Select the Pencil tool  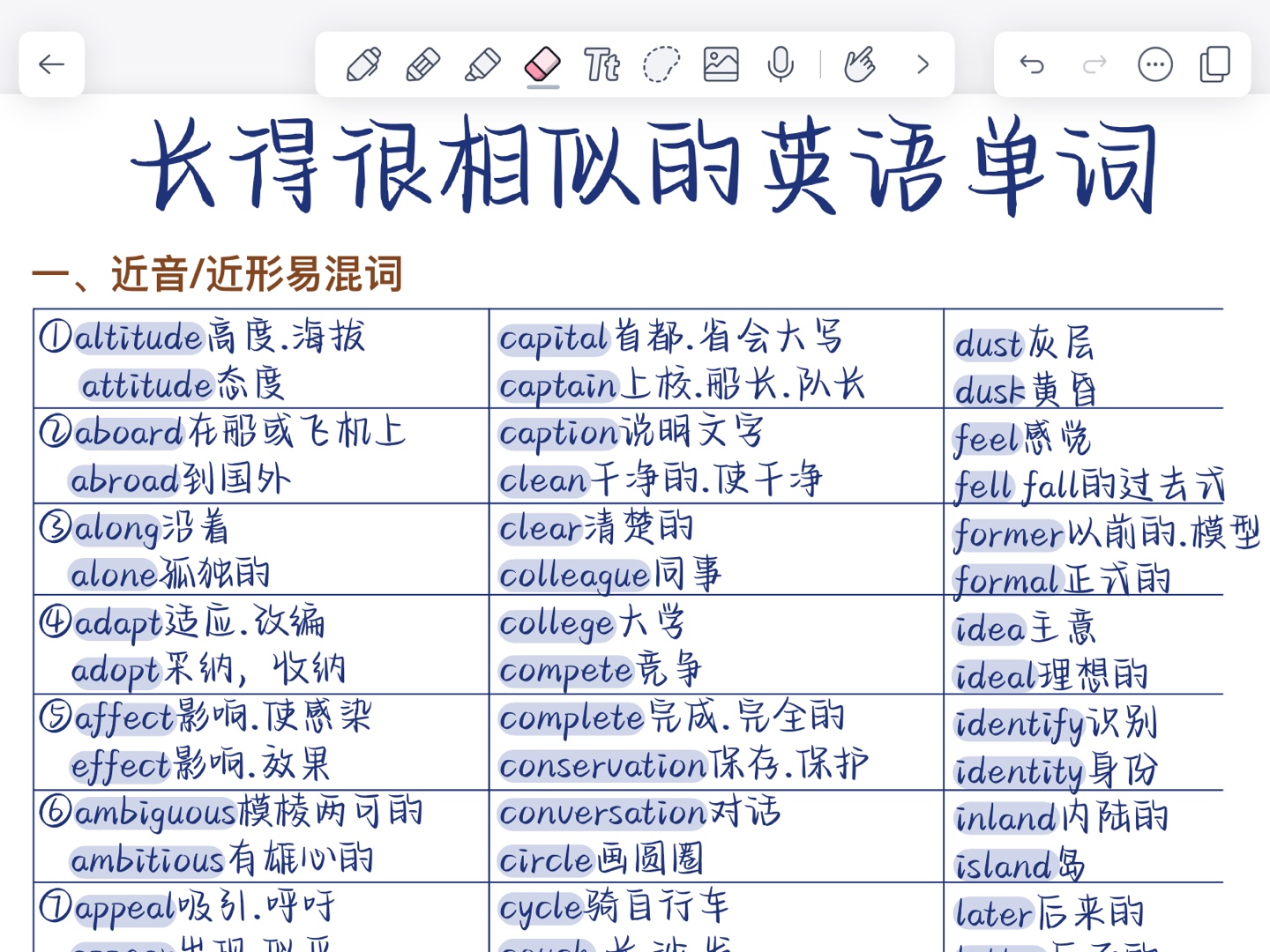pos(423,64)
